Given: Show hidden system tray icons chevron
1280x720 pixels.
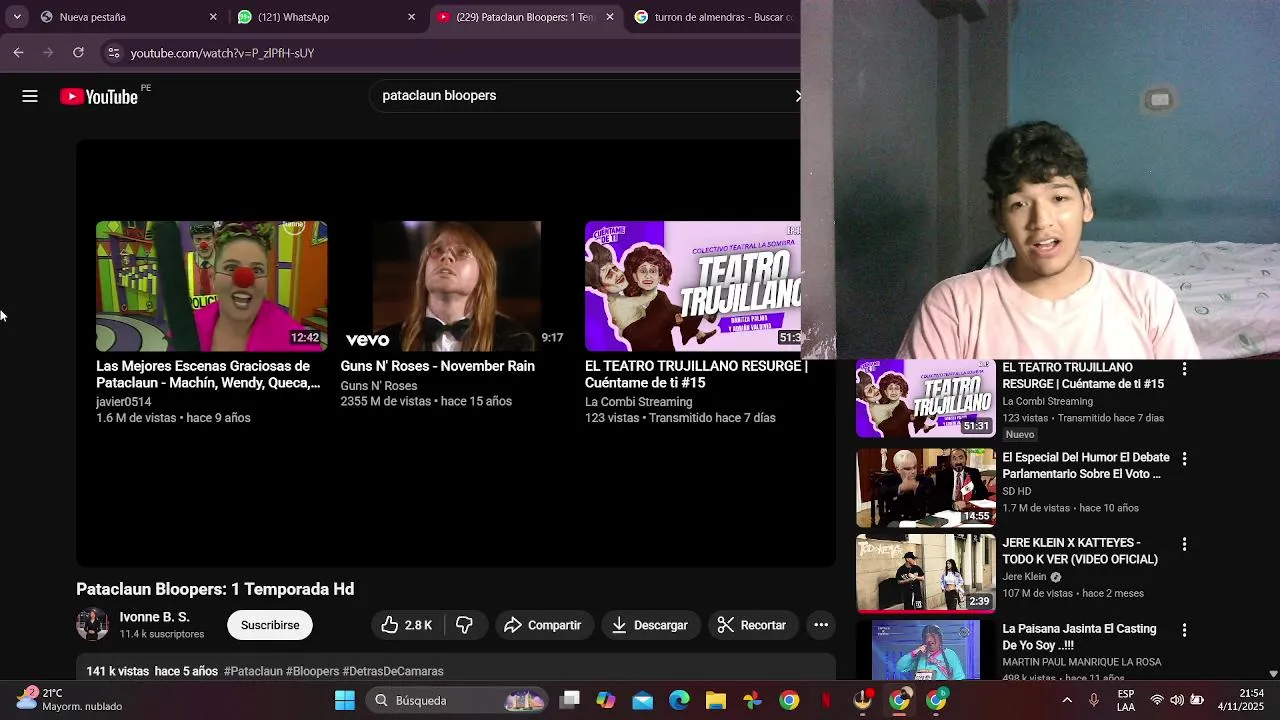Looking at the screenshot, I should point(1067,700).
